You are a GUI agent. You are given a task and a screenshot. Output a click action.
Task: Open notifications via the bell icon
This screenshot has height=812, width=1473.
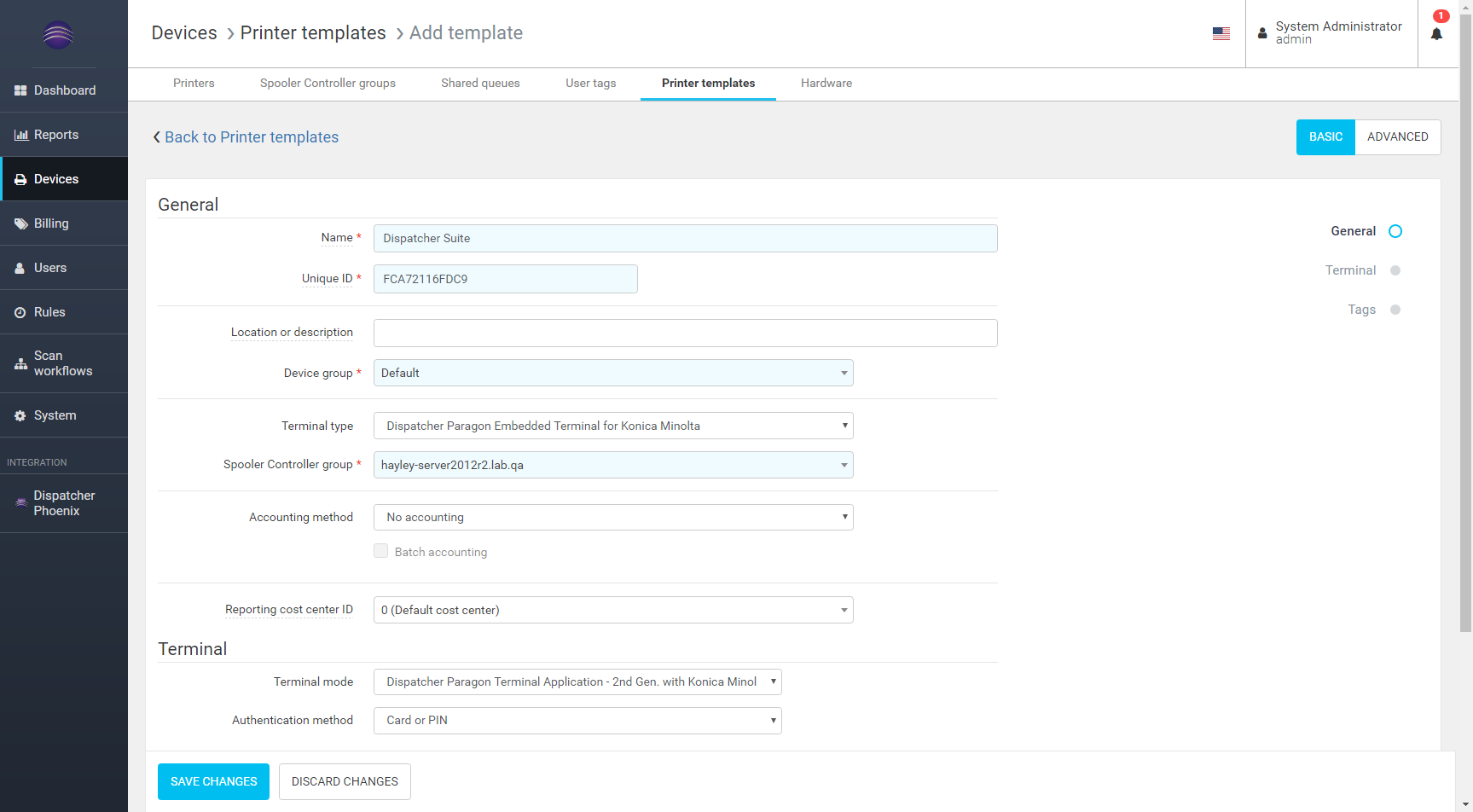click(x=1436, y=34)
